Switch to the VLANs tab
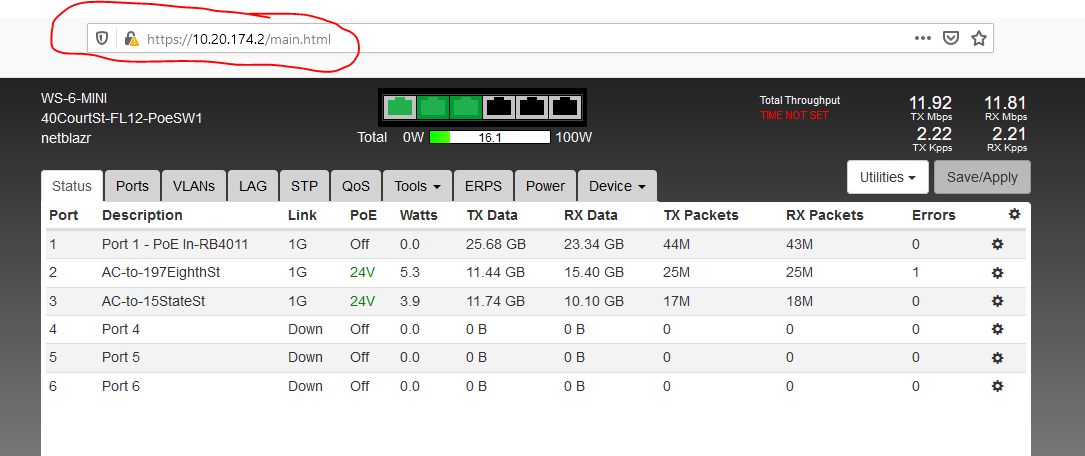Image resolution: width=1085 pixels, height=456 pixels. pyautogui.click(x=193, y=186)
